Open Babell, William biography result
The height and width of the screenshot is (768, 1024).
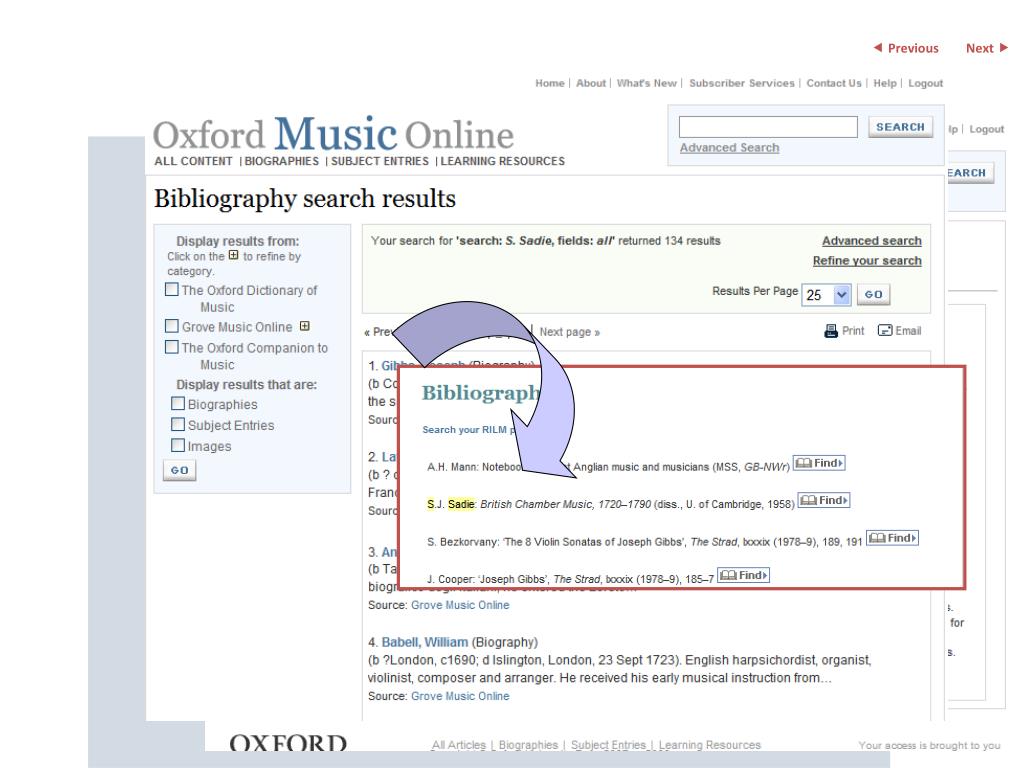pyautogui.click(x=424, y=642)
